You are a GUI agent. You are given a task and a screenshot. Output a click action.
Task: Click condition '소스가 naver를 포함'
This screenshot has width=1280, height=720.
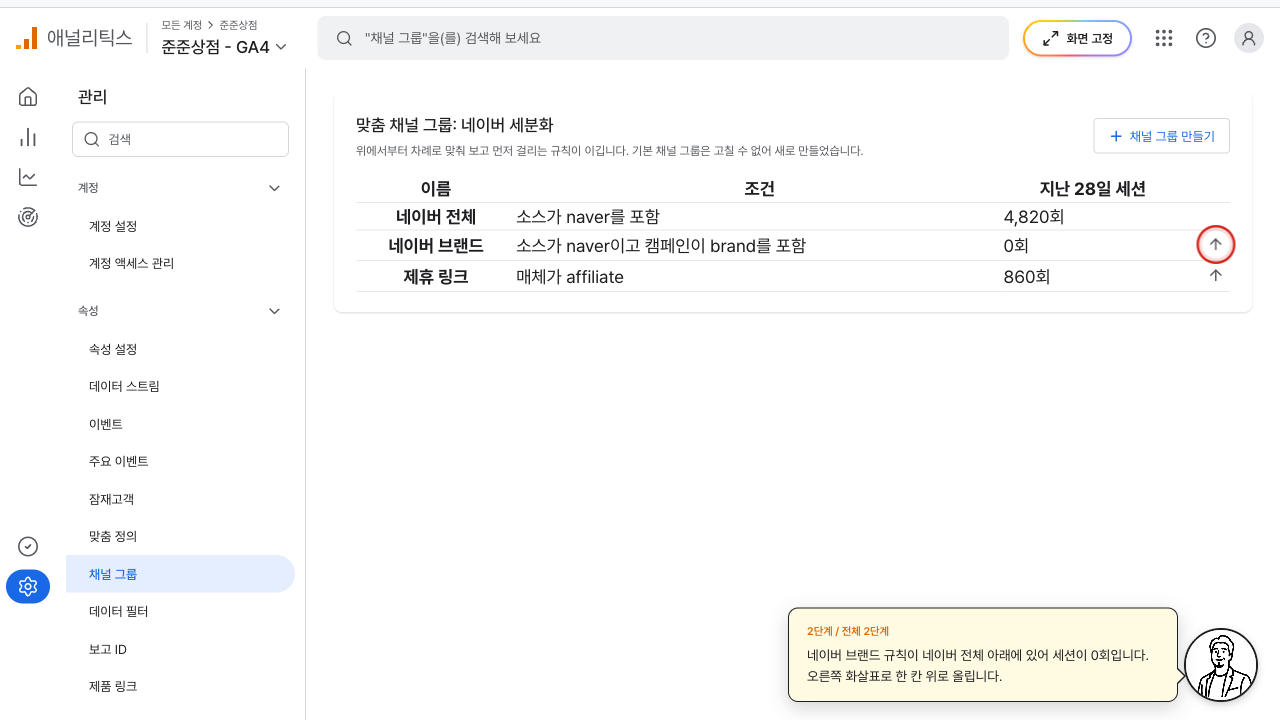pyautogui.click(x=588, y=217)
